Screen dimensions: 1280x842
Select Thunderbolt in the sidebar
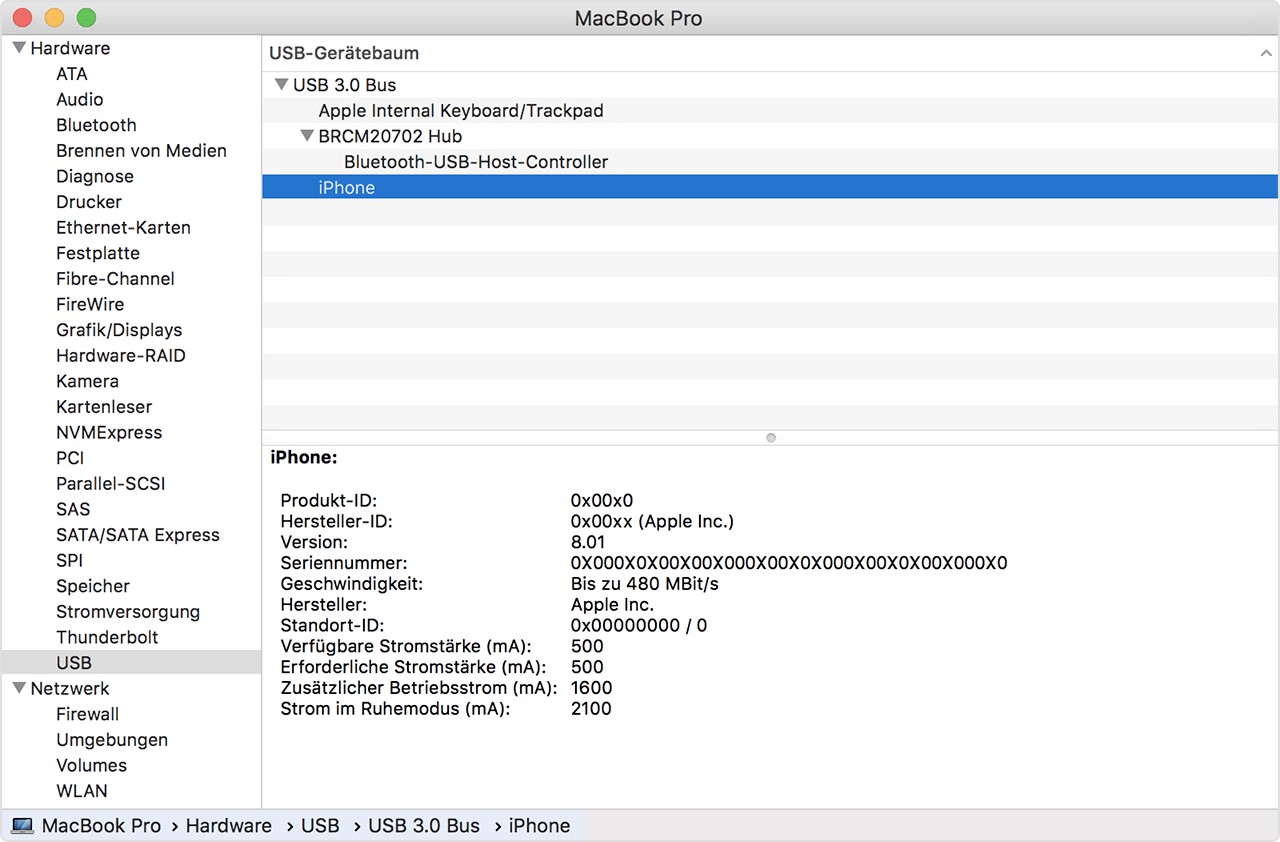point(107,638)
